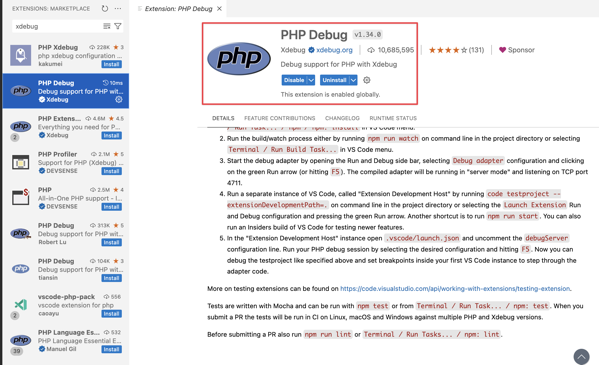
Task: Expand the Disable dropdown arrow
Action: [311, 80]
